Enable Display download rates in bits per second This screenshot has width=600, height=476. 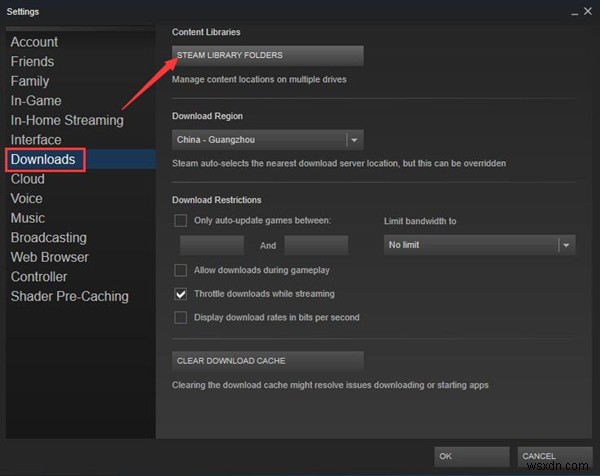(x=181, y=318)
